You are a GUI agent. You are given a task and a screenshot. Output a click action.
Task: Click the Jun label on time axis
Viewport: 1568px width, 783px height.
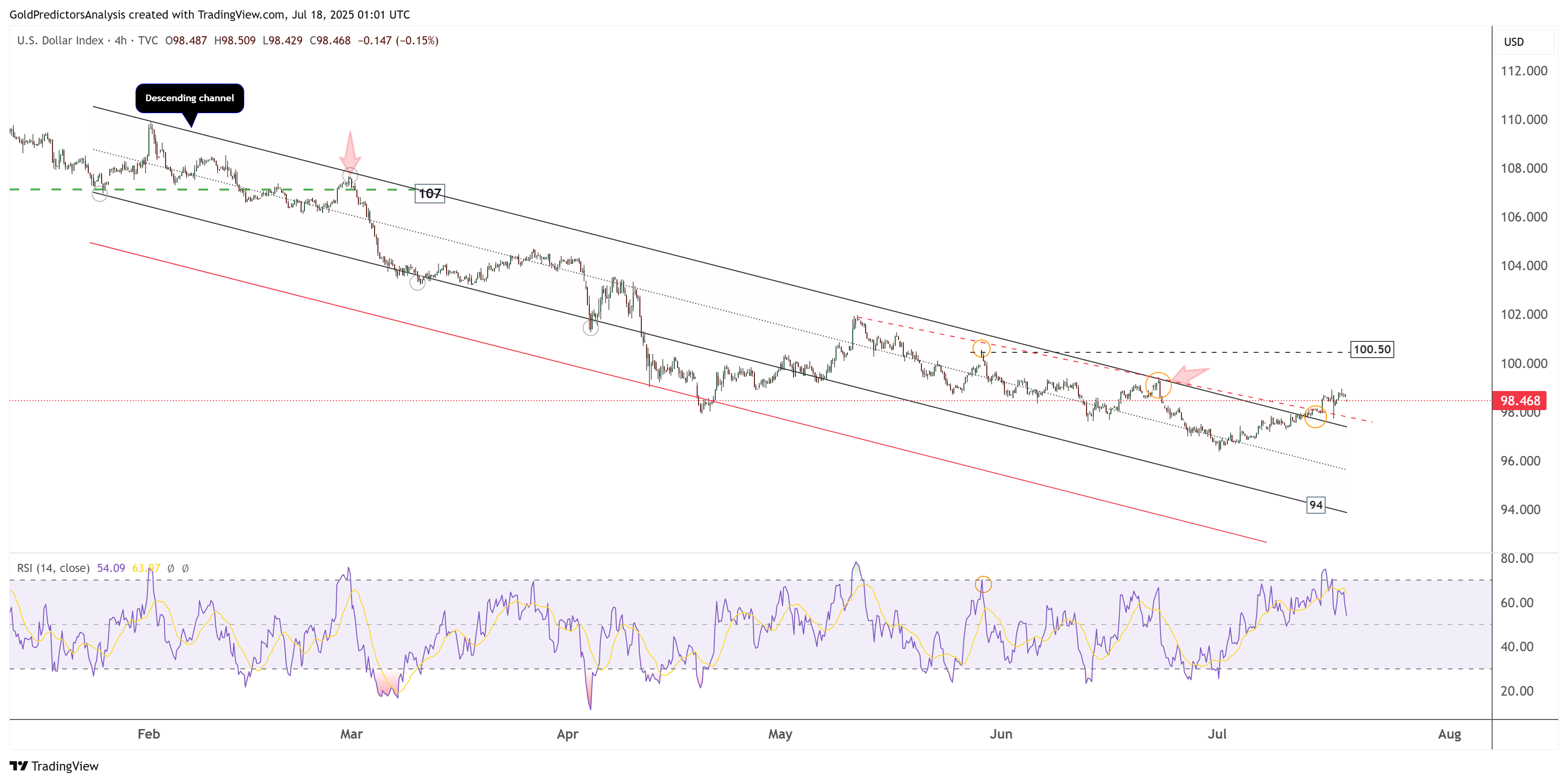click(x=1001, y=734)
